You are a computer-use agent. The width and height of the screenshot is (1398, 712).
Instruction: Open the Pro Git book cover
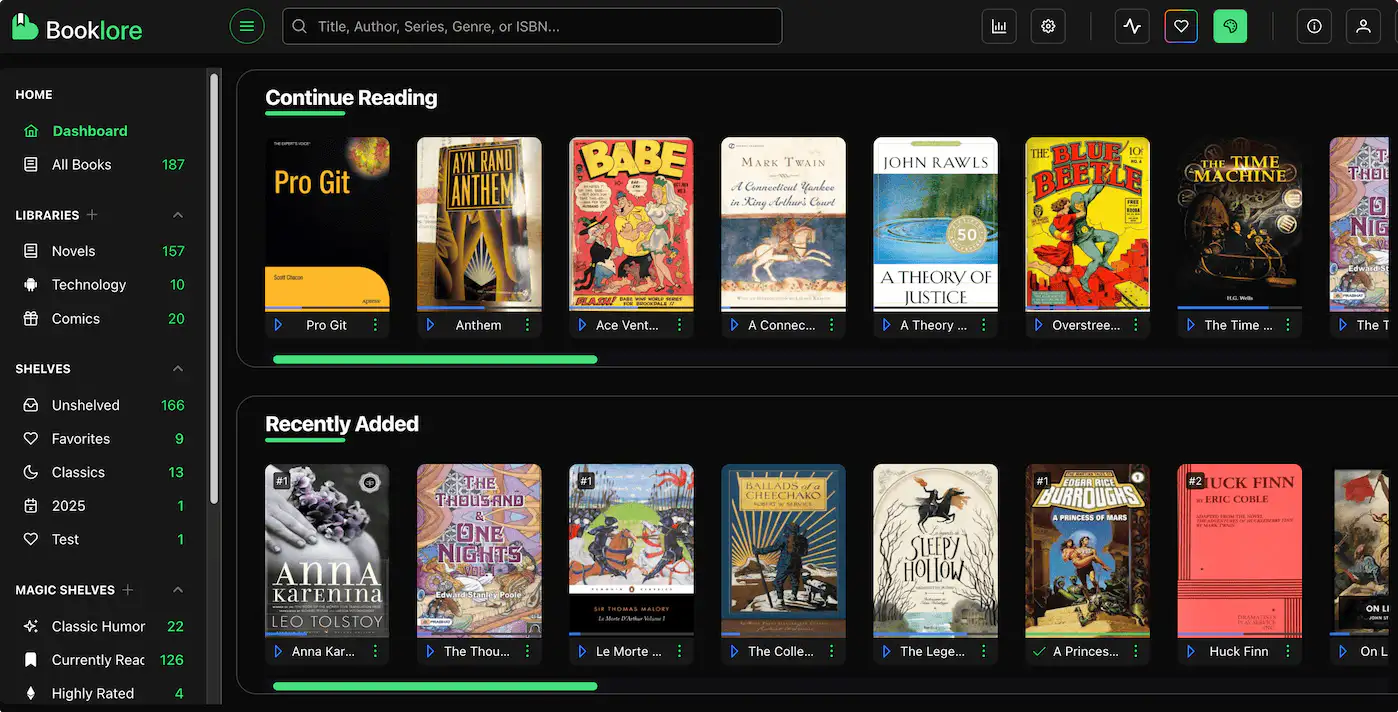tap(327, 223)
